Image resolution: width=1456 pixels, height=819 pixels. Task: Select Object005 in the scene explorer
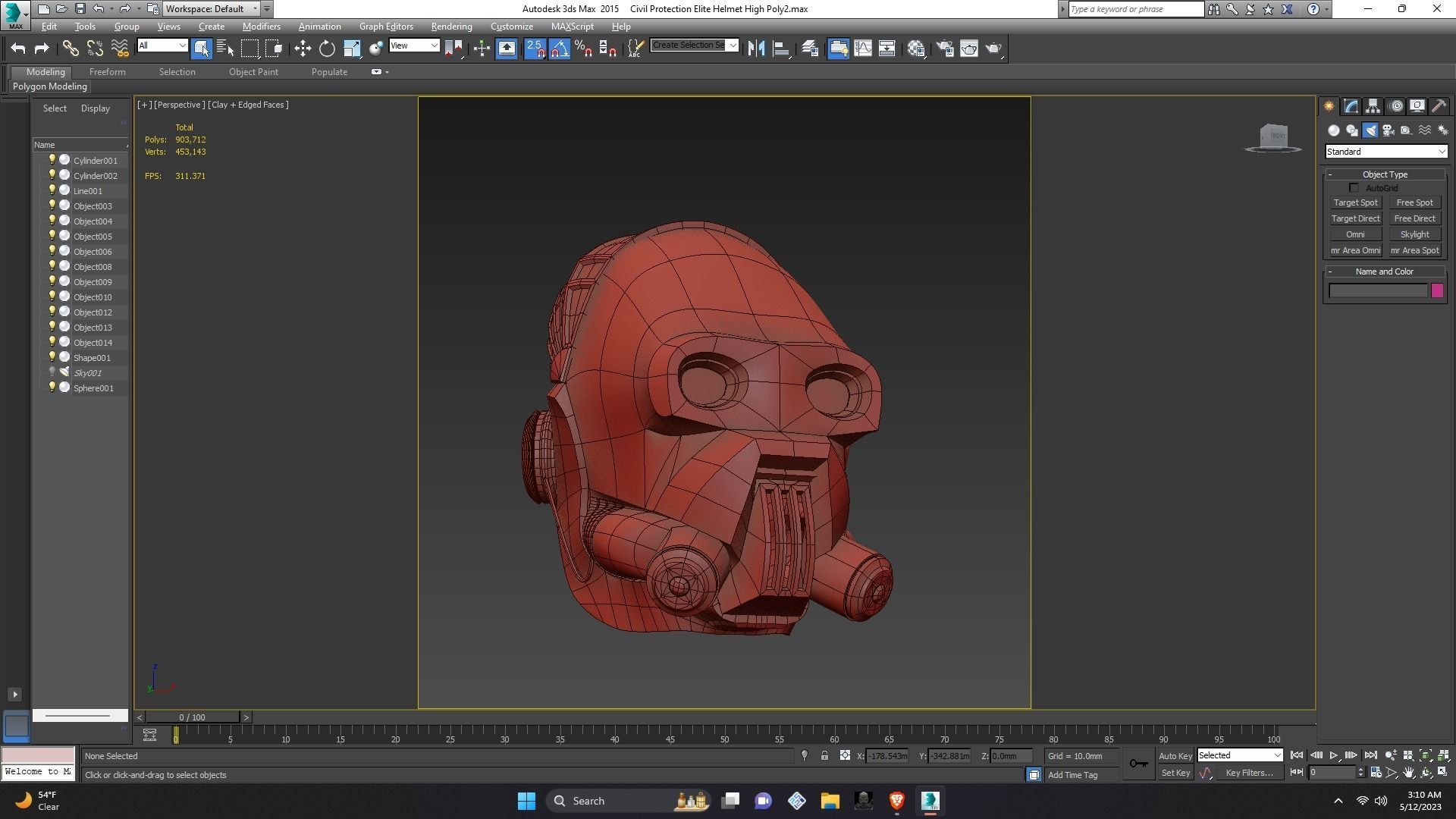coord(93,236)
